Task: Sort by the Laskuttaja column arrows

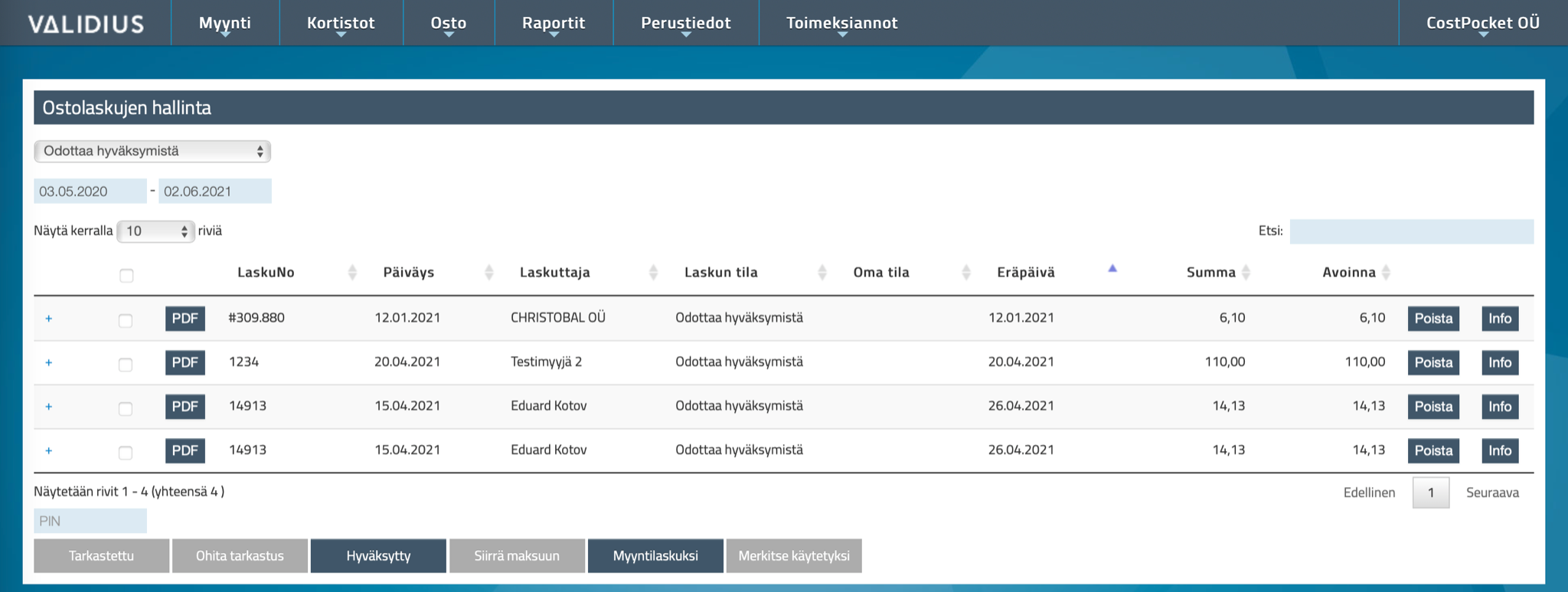Action: pyautogui.click(x=653, y=272)
